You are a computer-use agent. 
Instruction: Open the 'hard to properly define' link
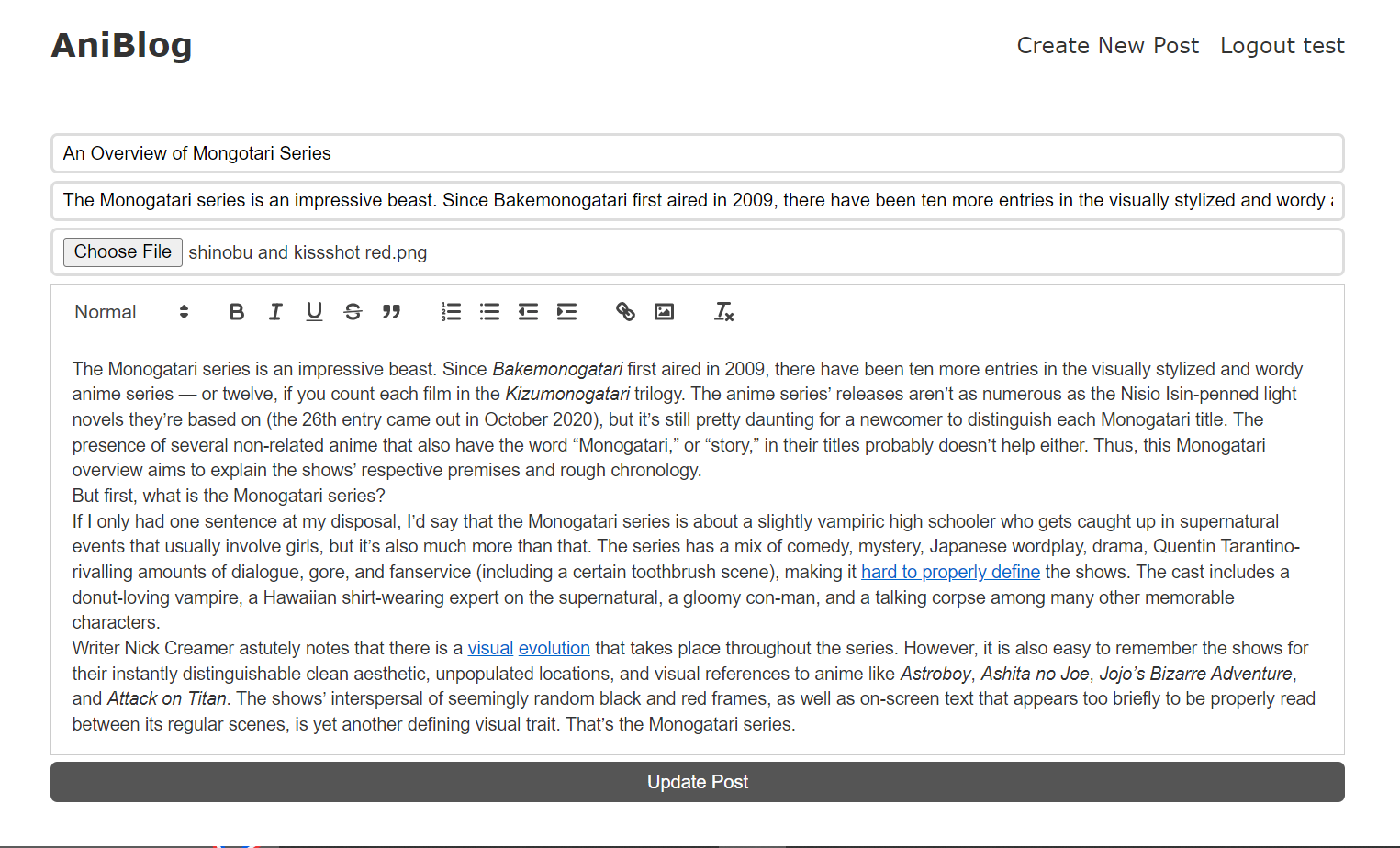[950, 572]
